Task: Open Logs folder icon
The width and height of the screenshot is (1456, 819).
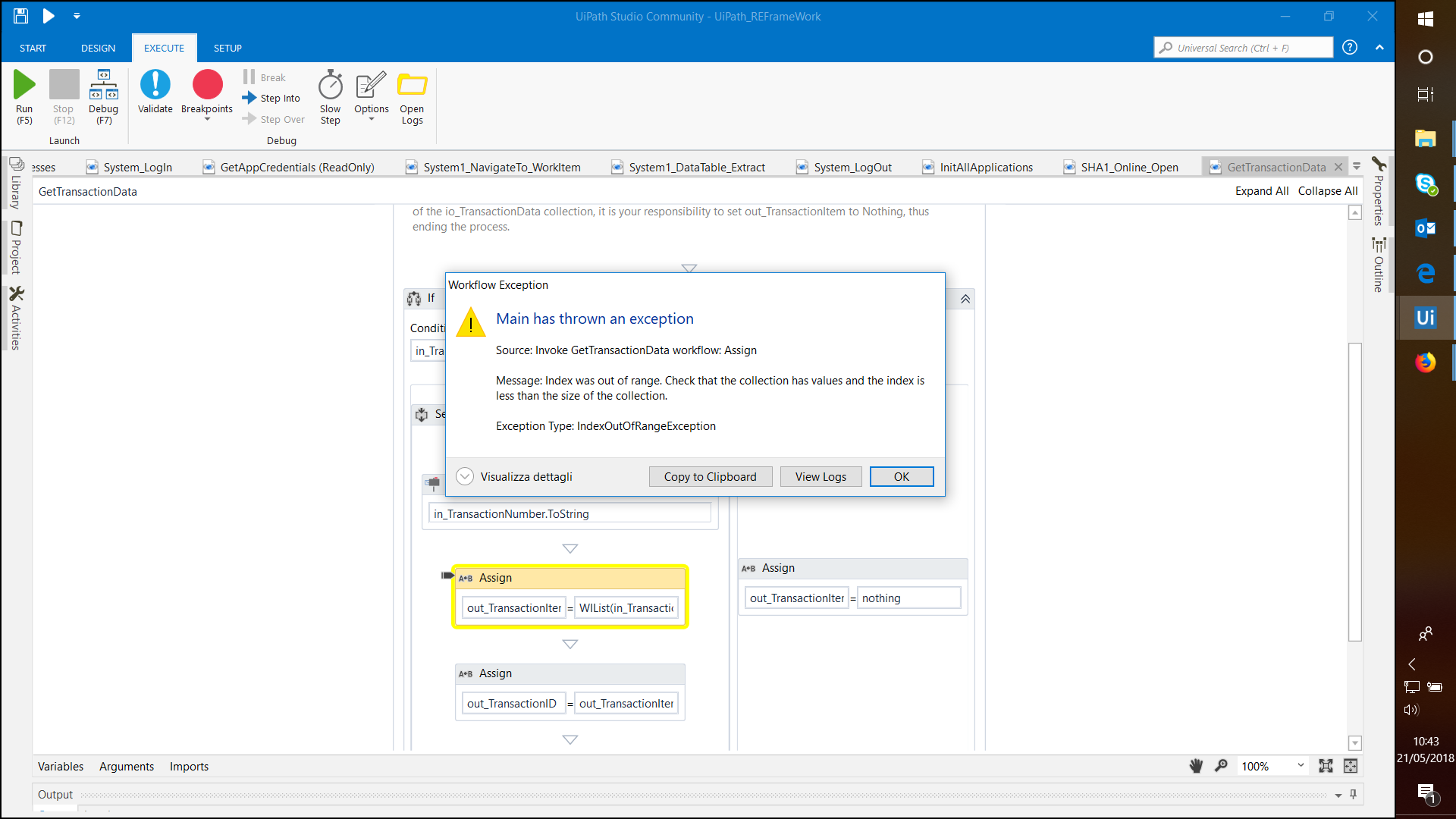Action: 412,85
